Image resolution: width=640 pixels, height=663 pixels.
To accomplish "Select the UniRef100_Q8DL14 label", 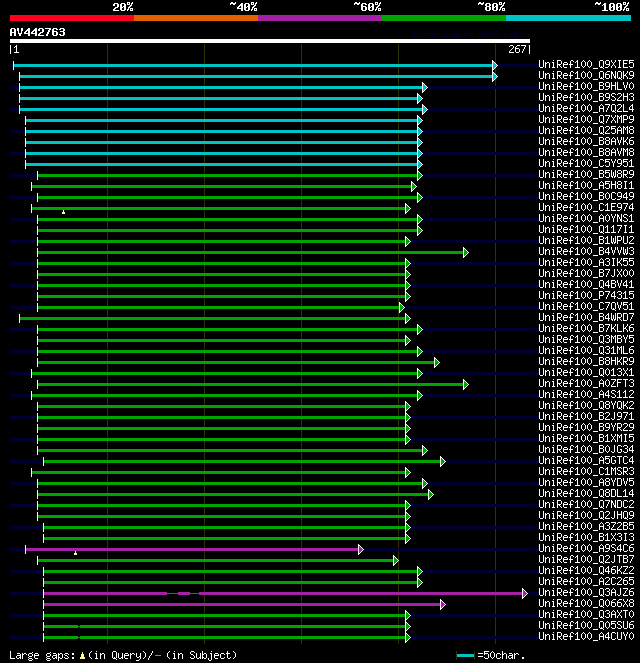I will 586,493.
